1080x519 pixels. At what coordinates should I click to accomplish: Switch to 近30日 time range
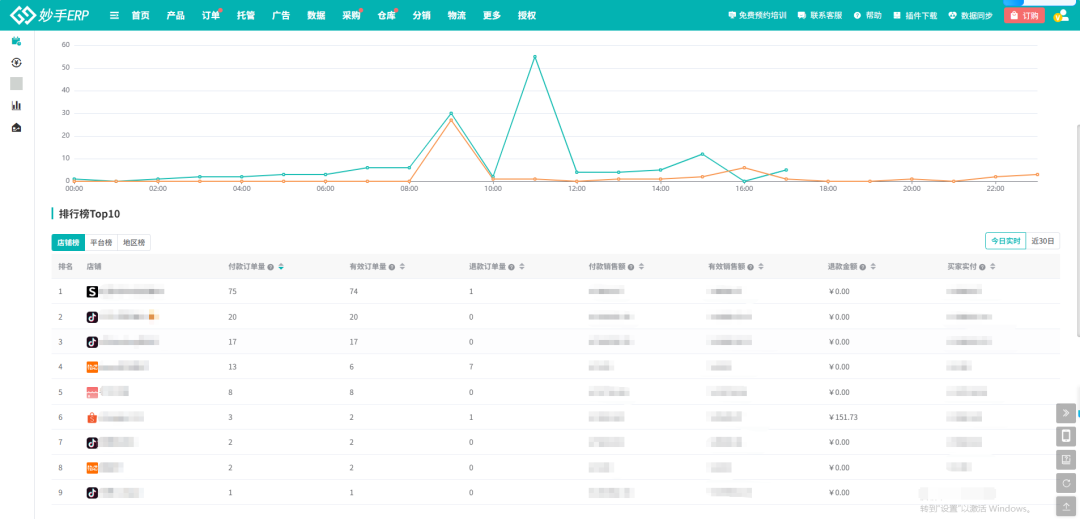[x=1043, y=241]
